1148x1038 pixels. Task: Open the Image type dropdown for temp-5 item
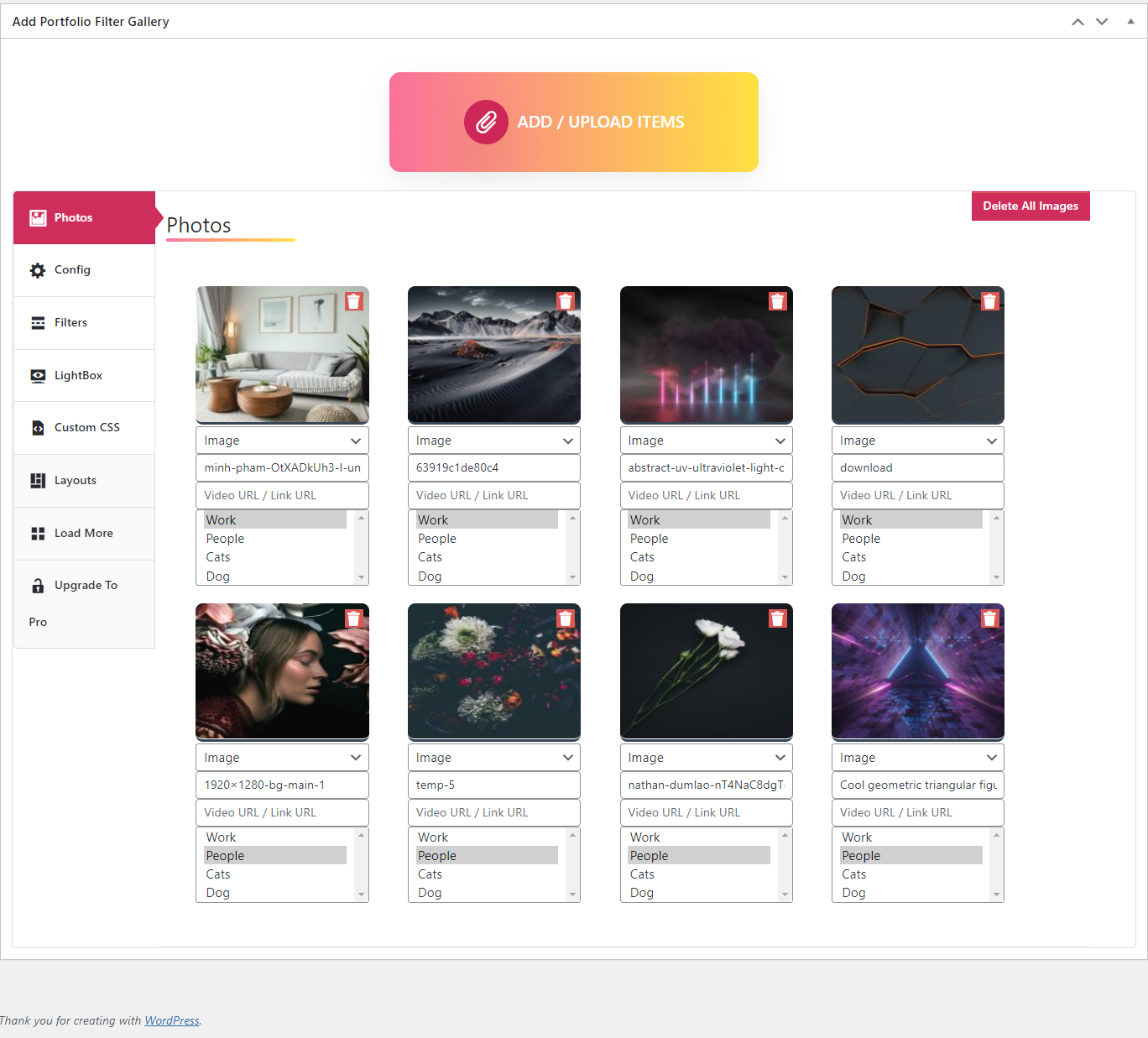coord(494,758)
